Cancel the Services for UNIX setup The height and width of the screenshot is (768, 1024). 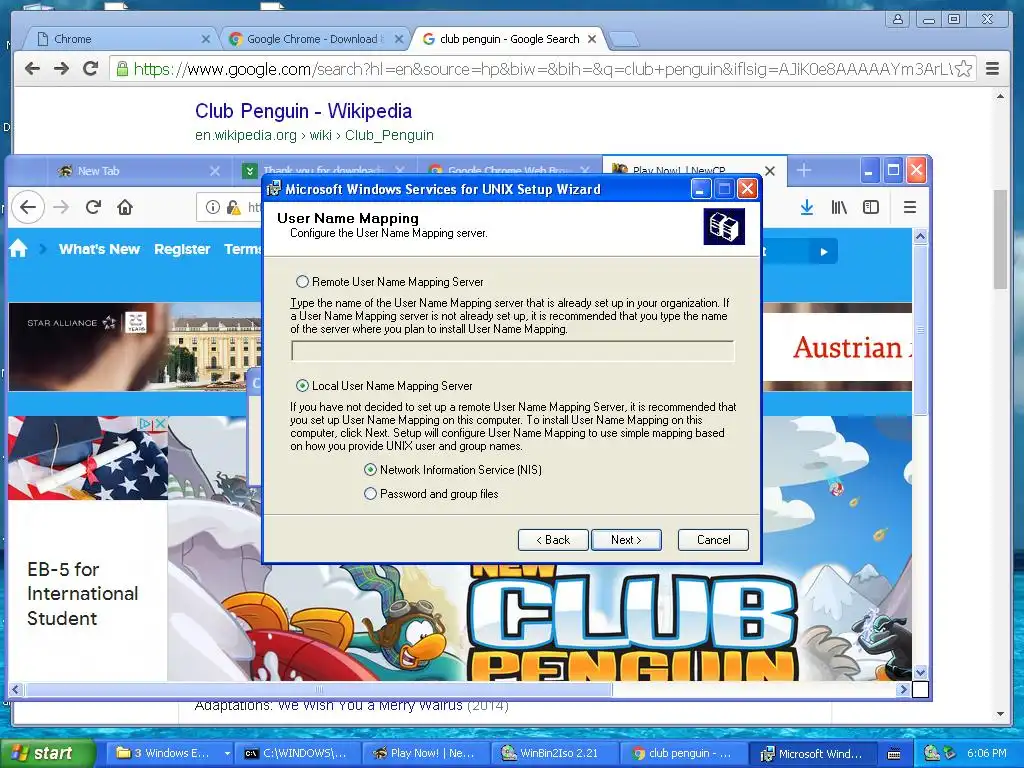click(713, 540)
